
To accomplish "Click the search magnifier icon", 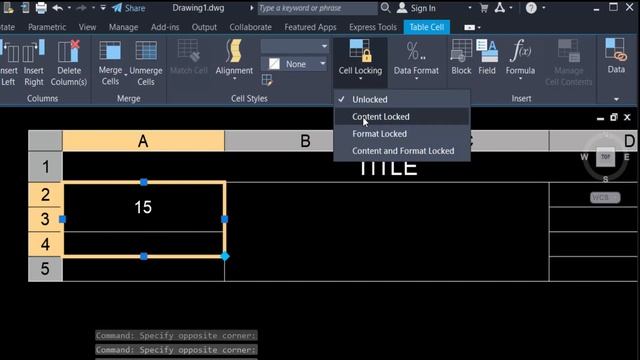I will click(385, 8).
